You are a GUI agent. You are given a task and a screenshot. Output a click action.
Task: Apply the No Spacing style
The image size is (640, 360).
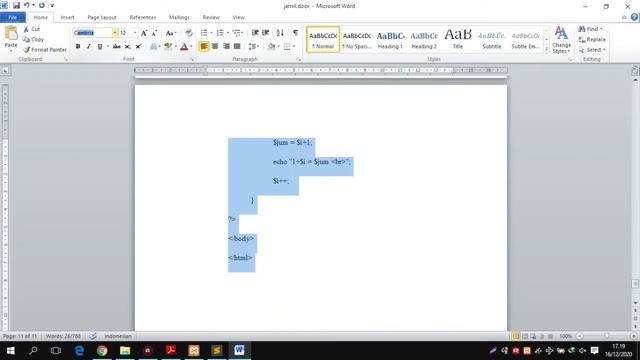(x=357, y=40)
